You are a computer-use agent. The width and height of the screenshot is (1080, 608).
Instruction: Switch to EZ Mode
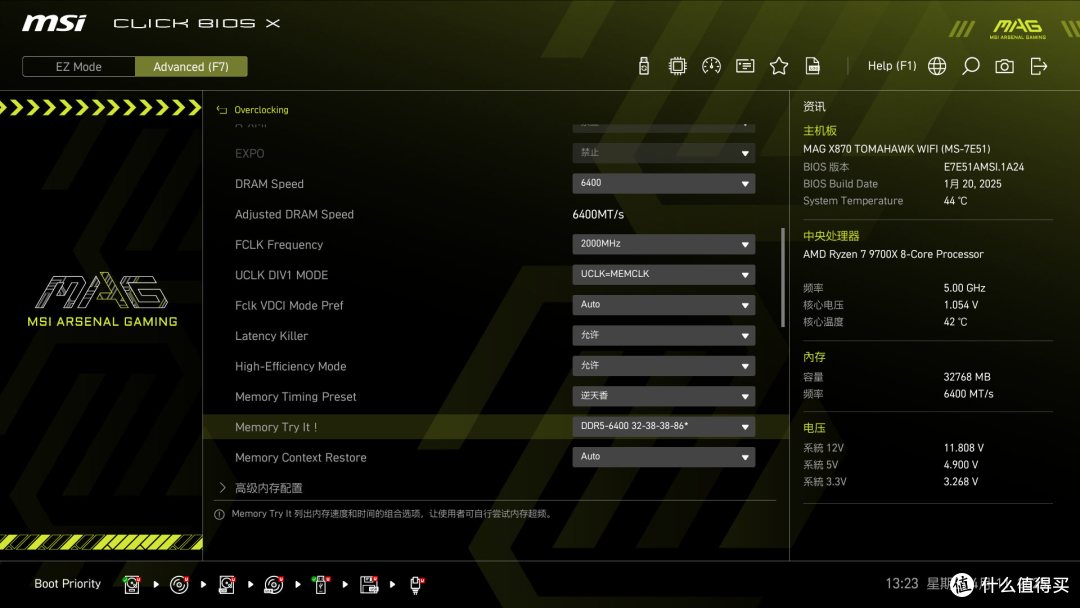(x=79, y=67)
